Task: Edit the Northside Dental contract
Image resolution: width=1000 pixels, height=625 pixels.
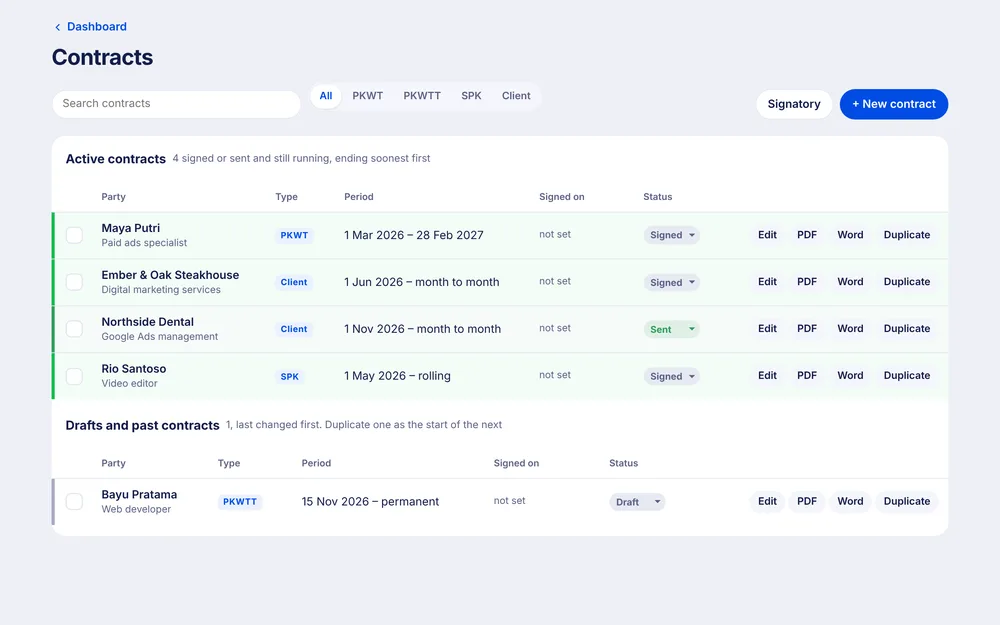Action: click(767, 328)
